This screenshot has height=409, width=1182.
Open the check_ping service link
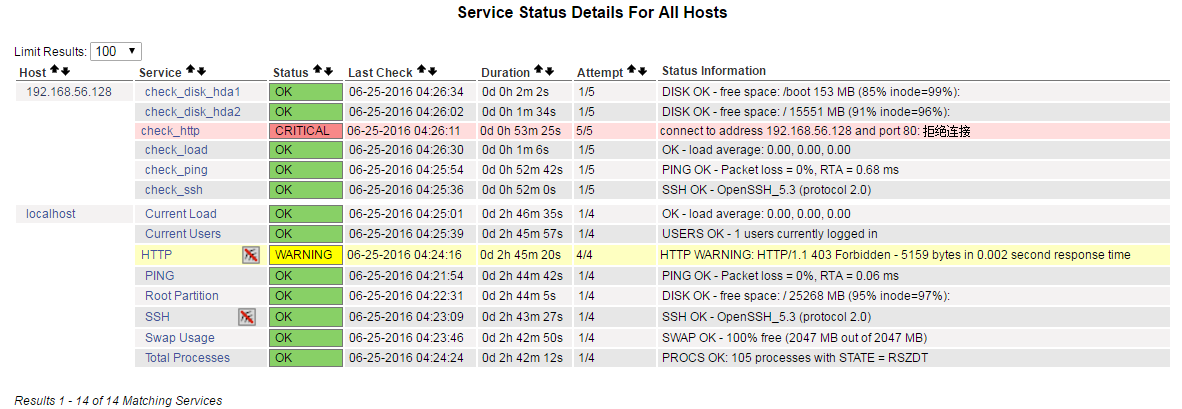[x=176, y=170]
